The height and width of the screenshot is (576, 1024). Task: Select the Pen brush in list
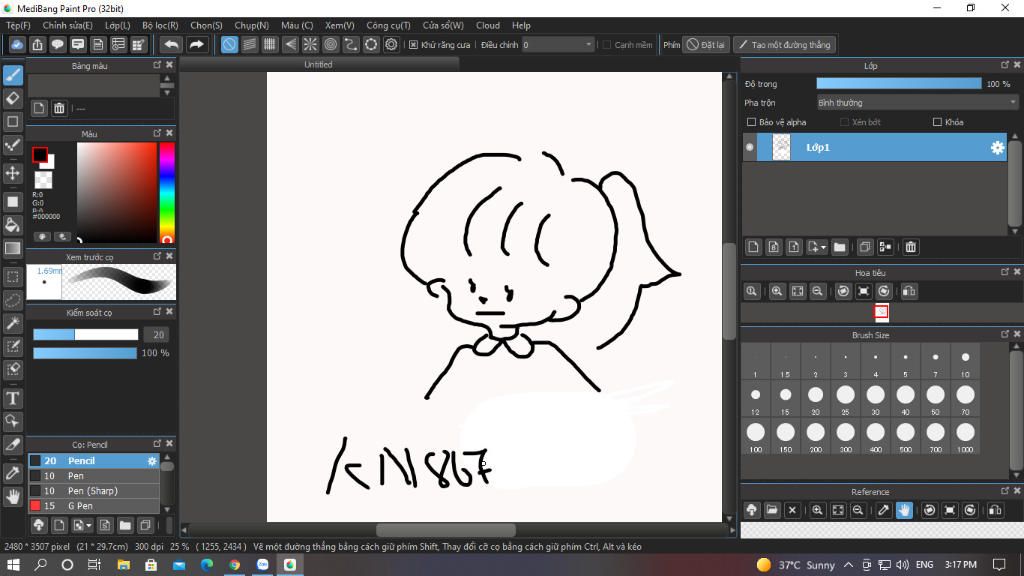94,476
